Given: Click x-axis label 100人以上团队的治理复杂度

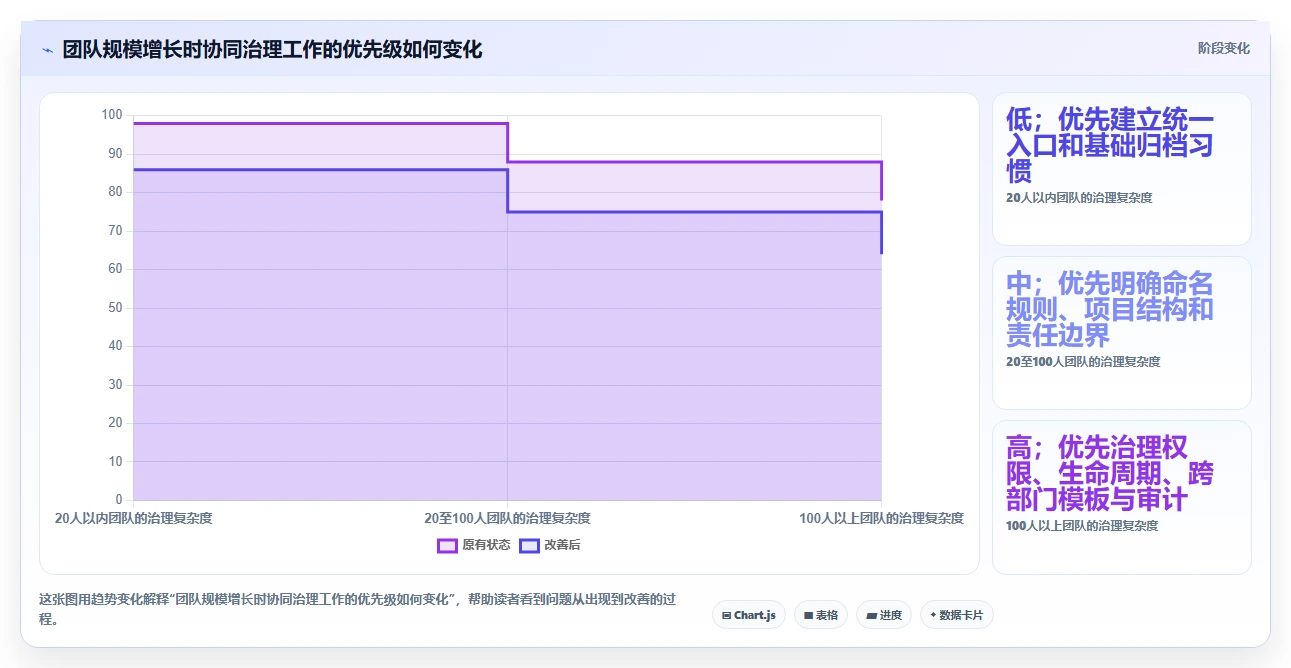Looking at the screenshot, I should [881, 518].
